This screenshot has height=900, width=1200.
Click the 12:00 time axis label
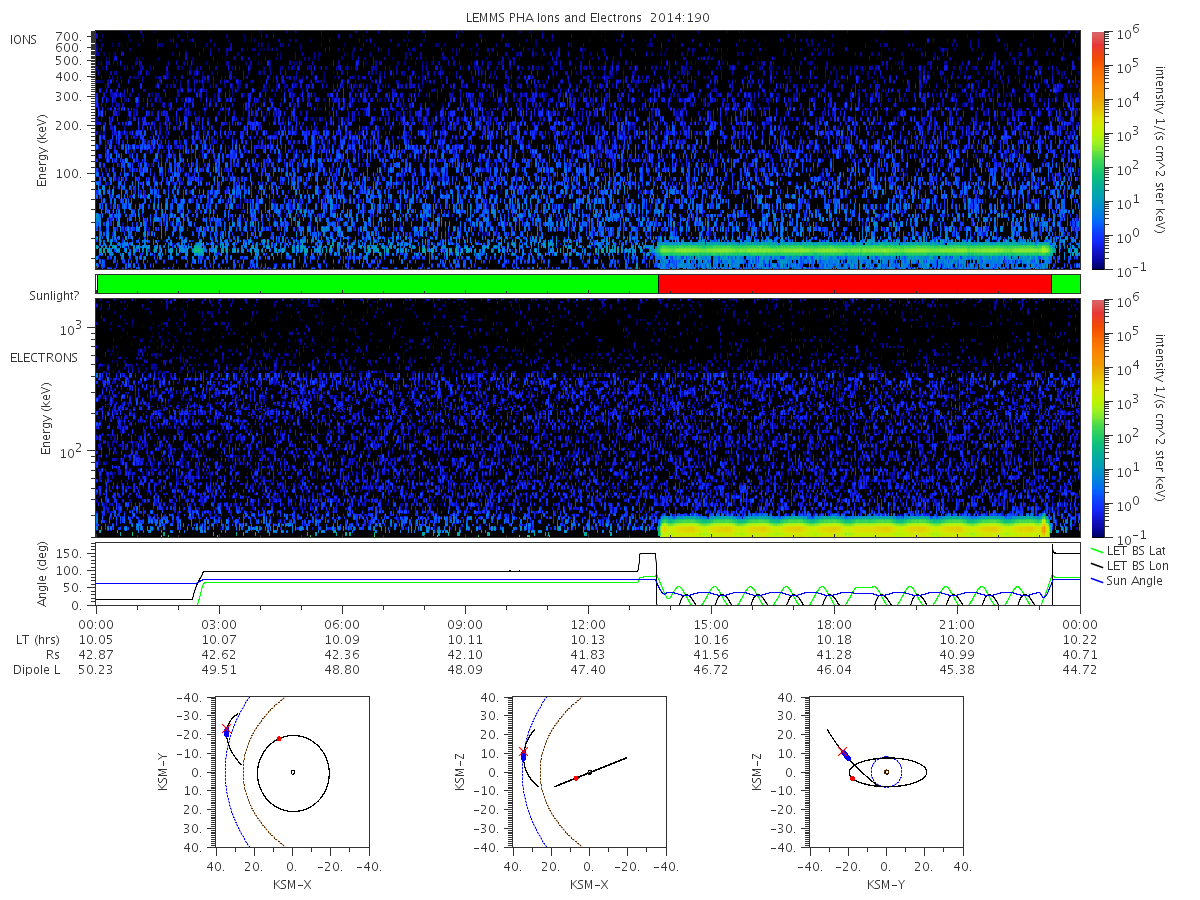pos(588,625)
